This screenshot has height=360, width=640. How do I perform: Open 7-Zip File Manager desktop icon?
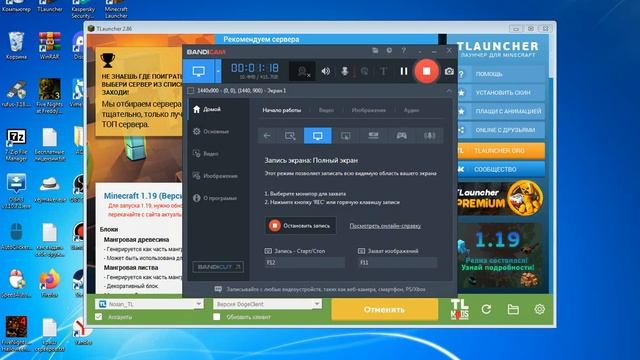(x=16, y=145)
